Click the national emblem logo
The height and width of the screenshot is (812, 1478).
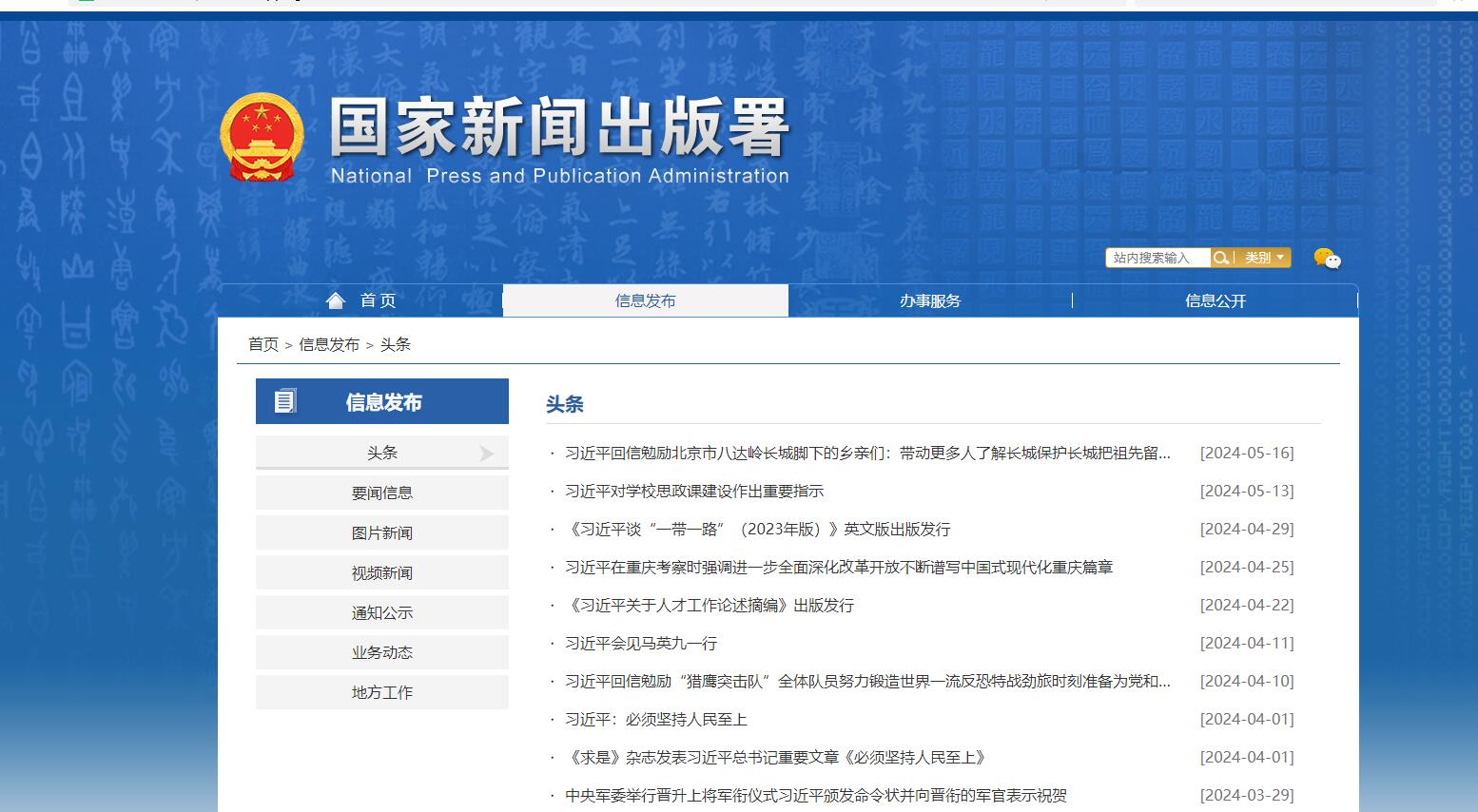point(262,137)
